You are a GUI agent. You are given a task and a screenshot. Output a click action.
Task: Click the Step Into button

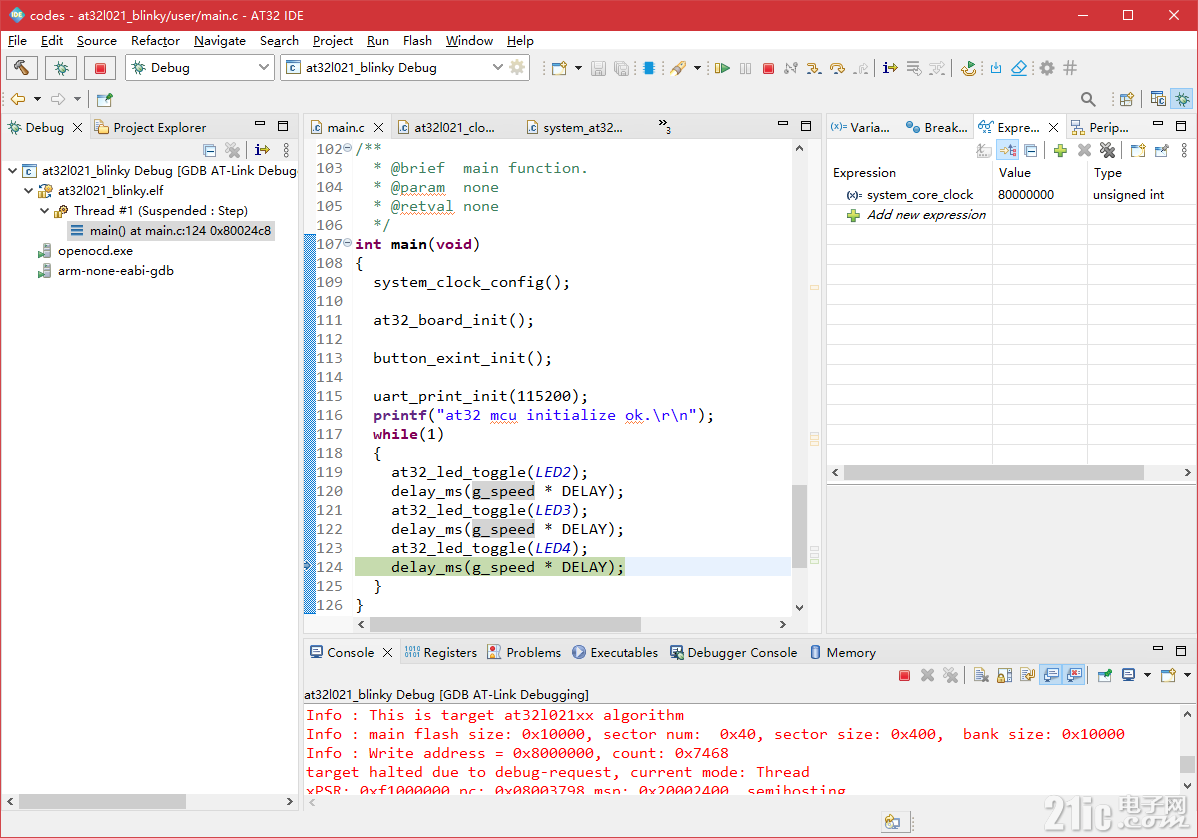click(814, 68)
